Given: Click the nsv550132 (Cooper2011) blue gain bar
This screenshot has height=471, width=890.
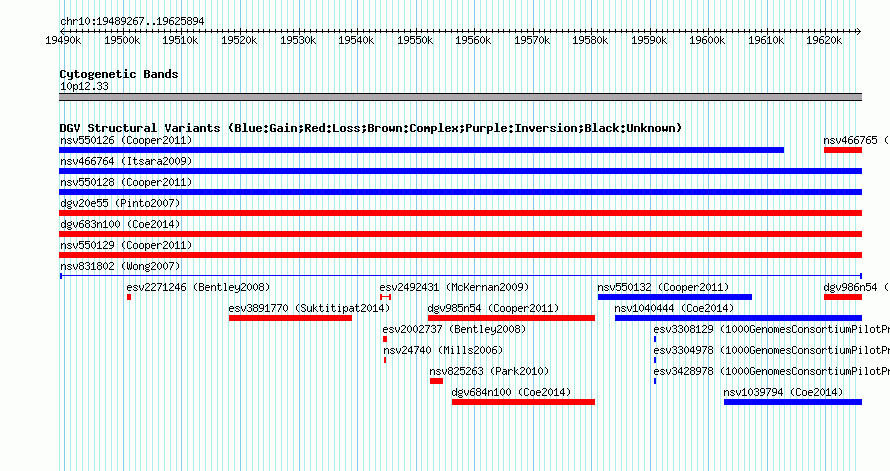Looking at the screenshot, I should 675,297.
